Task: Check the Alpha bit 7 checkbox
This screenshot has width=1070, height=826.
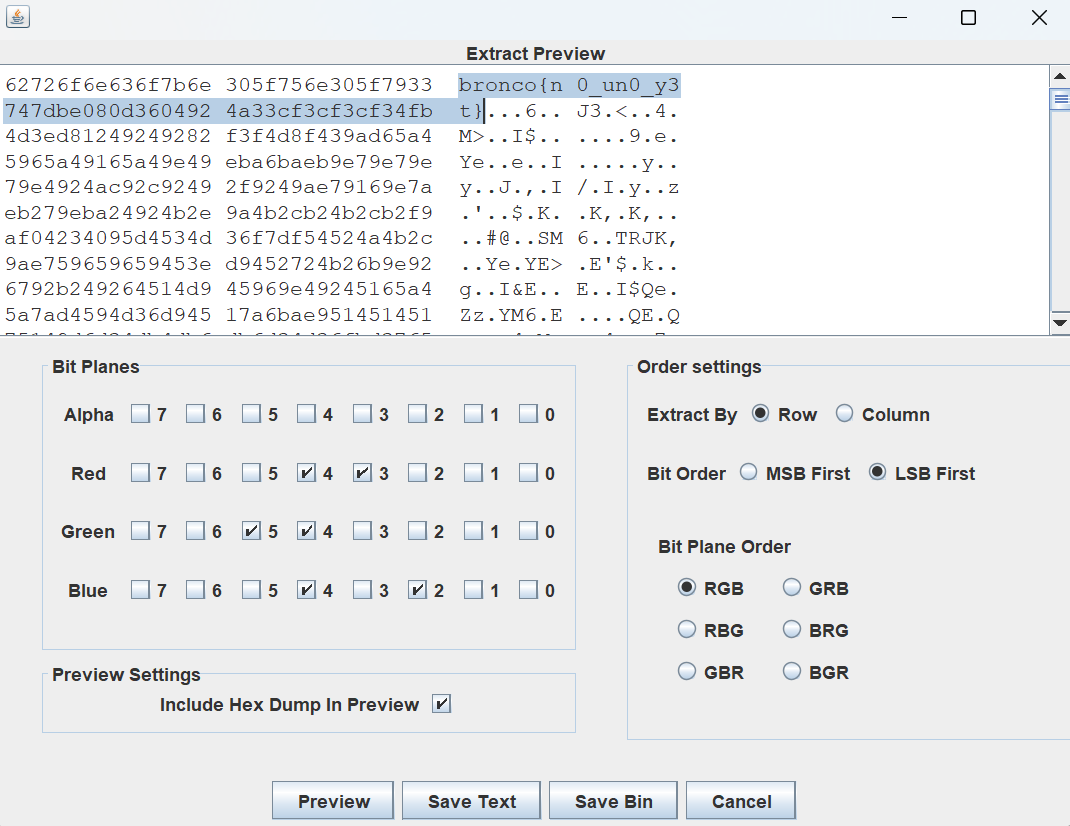Action: 140,414
